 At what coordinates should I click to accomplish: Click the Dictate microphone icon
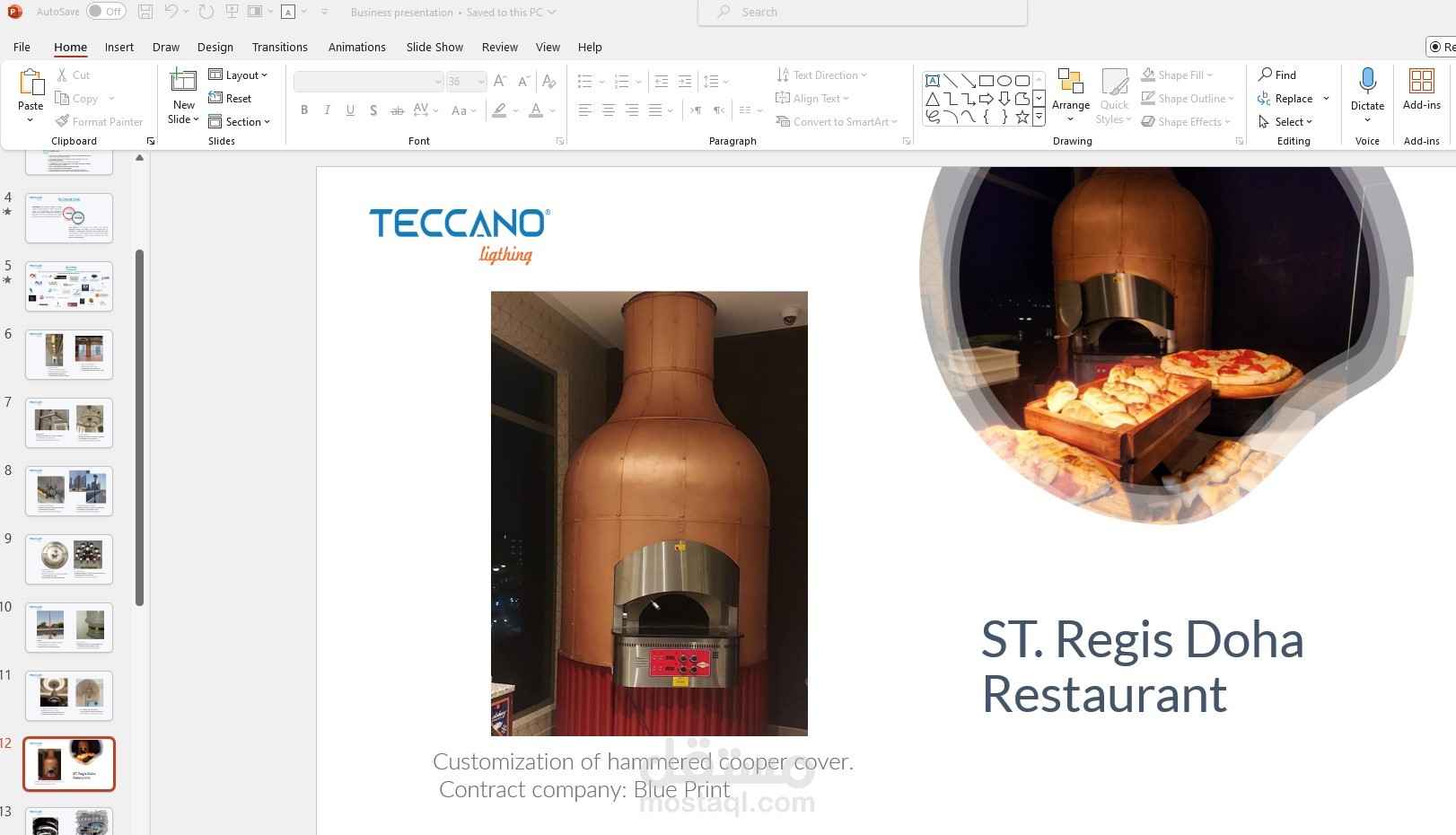coord(1367,81)
